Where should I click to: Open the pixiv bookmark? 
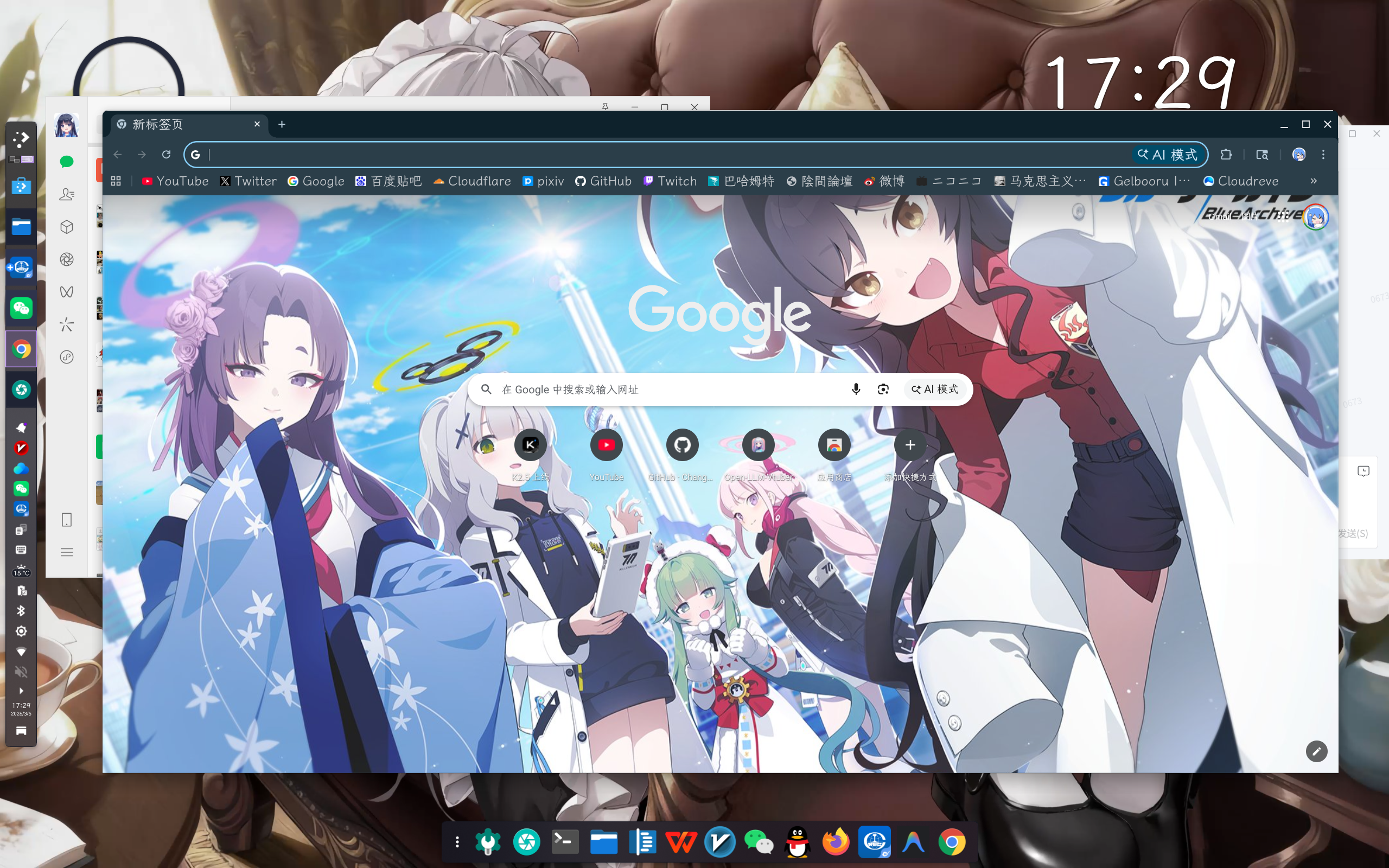point(543,181)
